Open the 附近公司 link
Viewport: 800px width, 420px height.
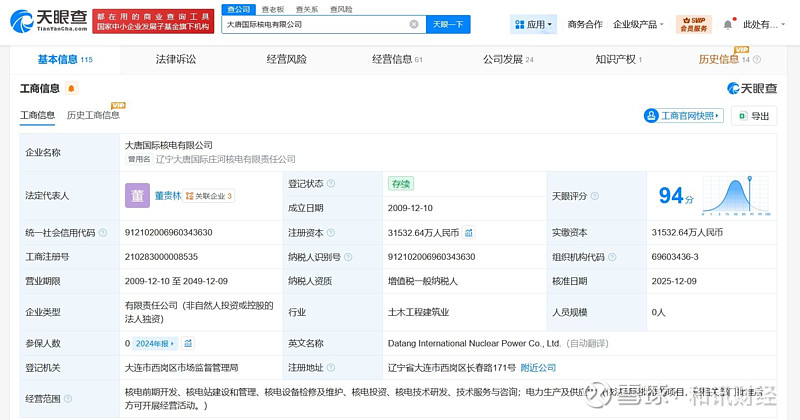[540, 367]
